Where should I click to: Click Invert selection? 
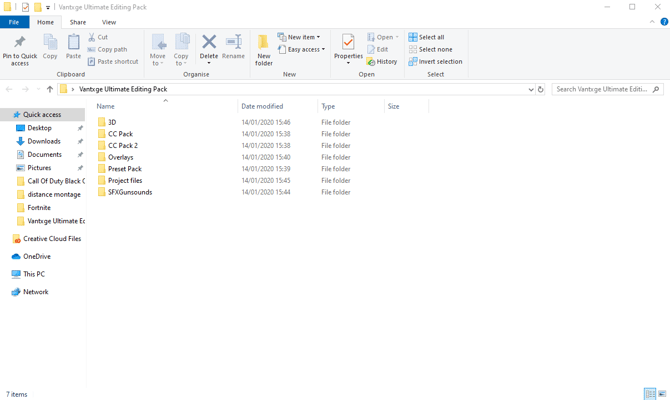pyautogui.click(x=435, y=62)
